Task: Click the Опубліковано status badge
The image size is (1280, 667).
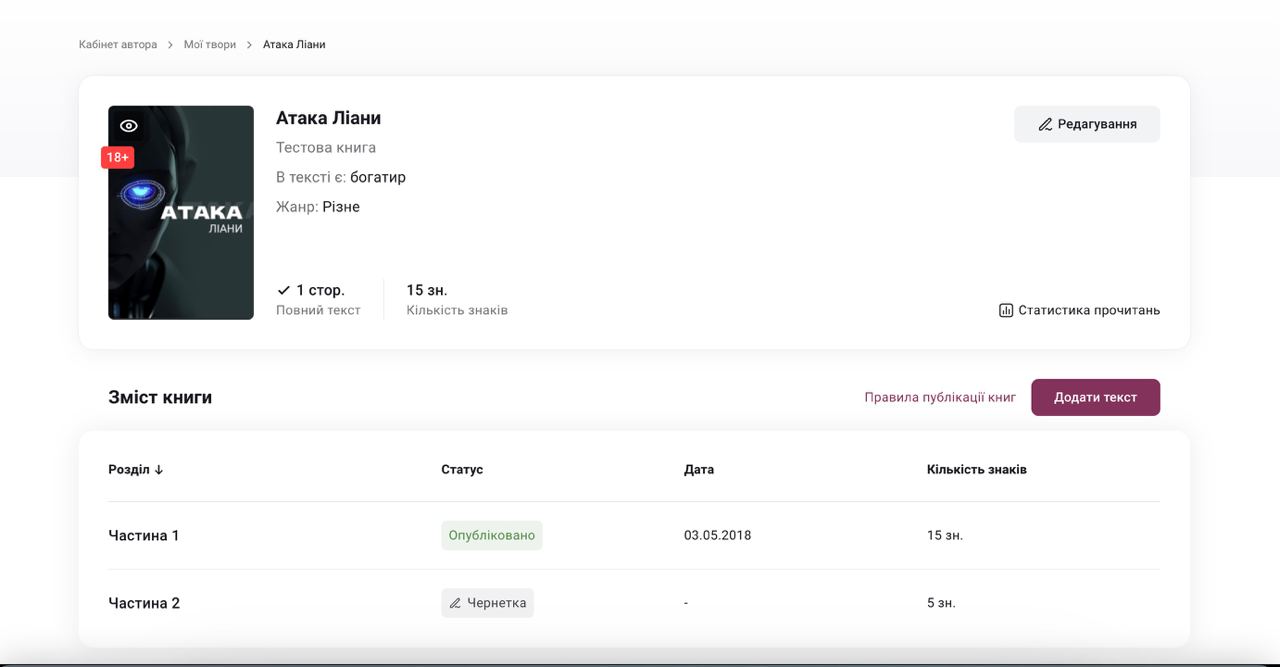Action: tap(492, 535)
